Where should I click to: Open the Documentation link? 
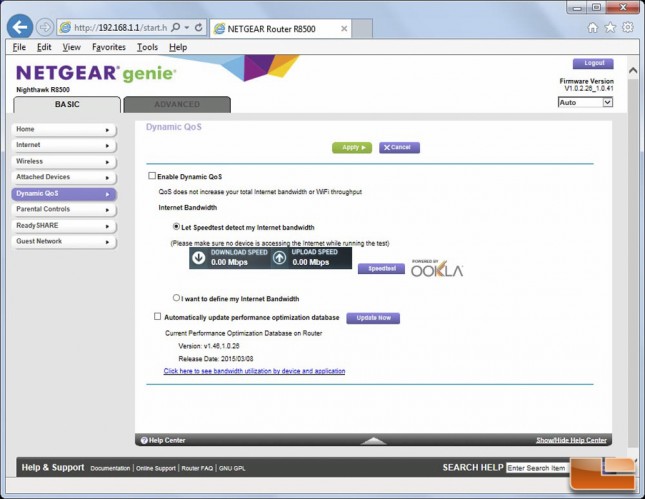[110, 468]
